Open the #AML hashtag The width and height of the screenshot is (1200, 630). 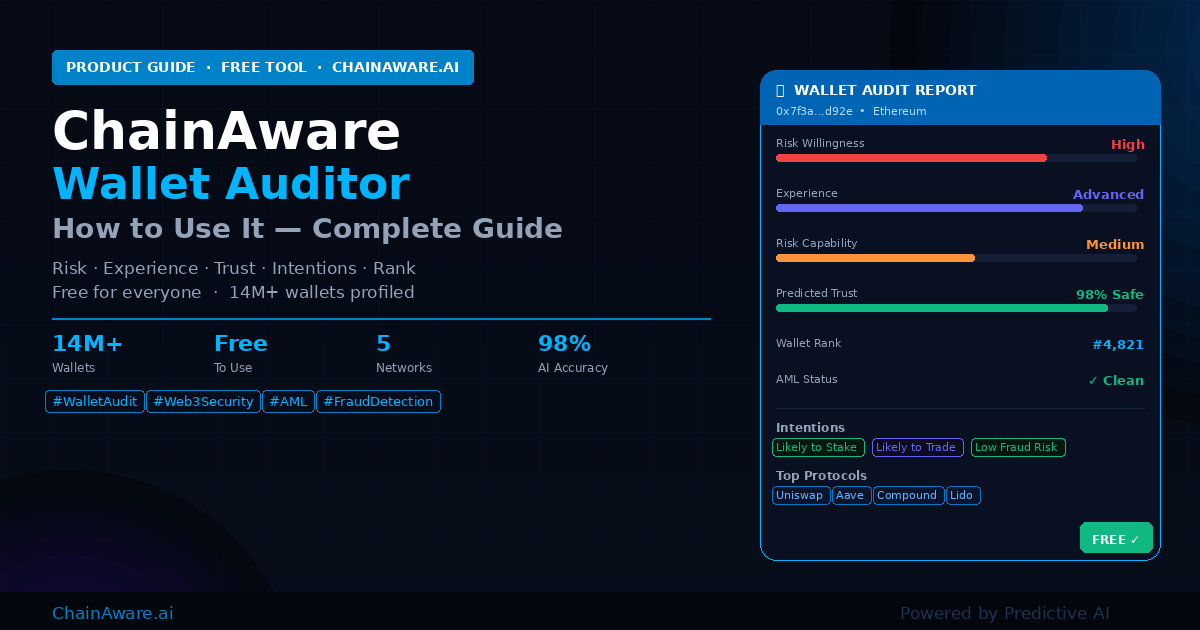pyautogui.click(x=288, y=402)
